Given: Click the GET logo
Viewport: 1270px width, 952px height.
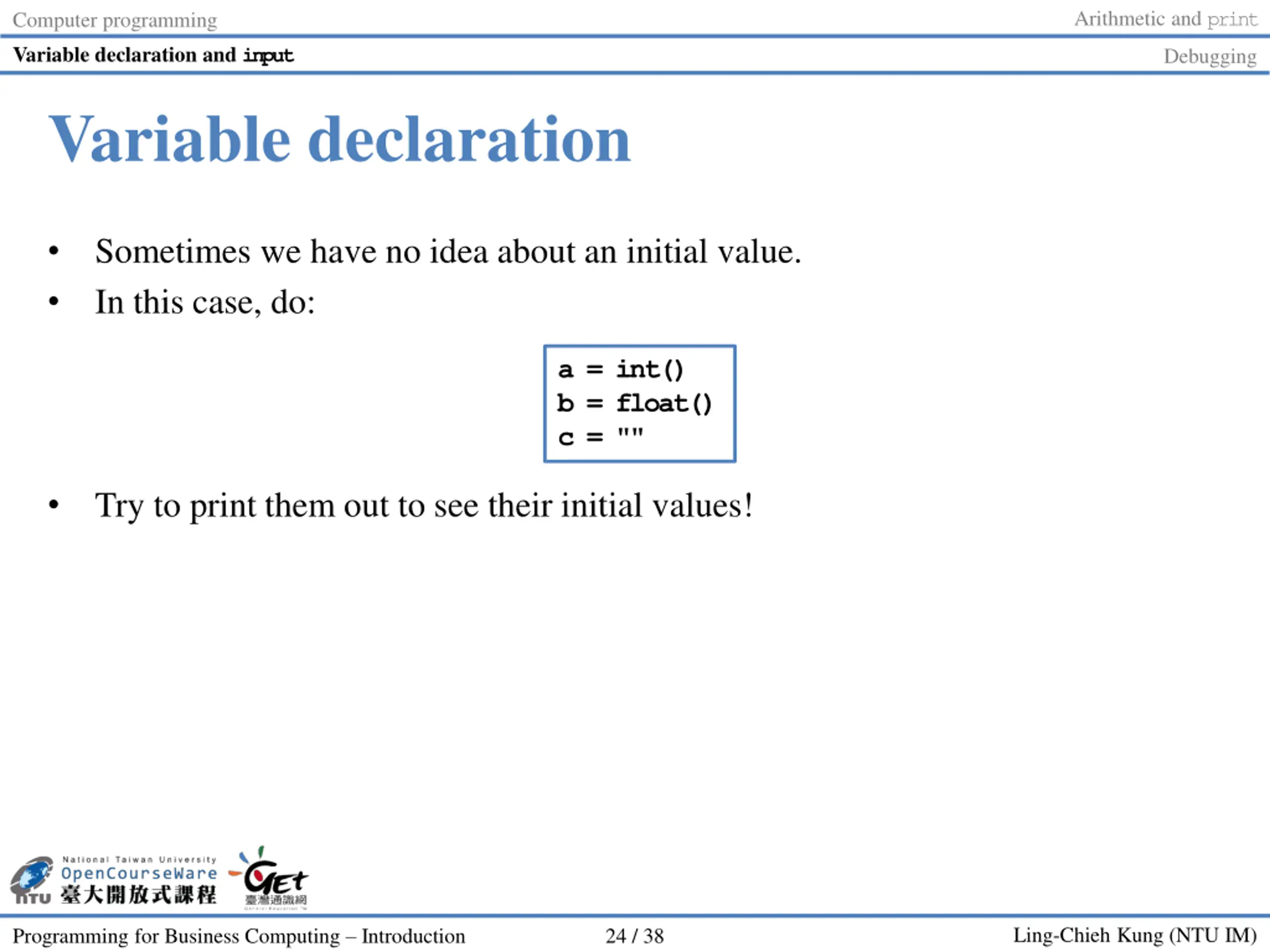Looking at the screenshot, I should click(x=269, y=878).
